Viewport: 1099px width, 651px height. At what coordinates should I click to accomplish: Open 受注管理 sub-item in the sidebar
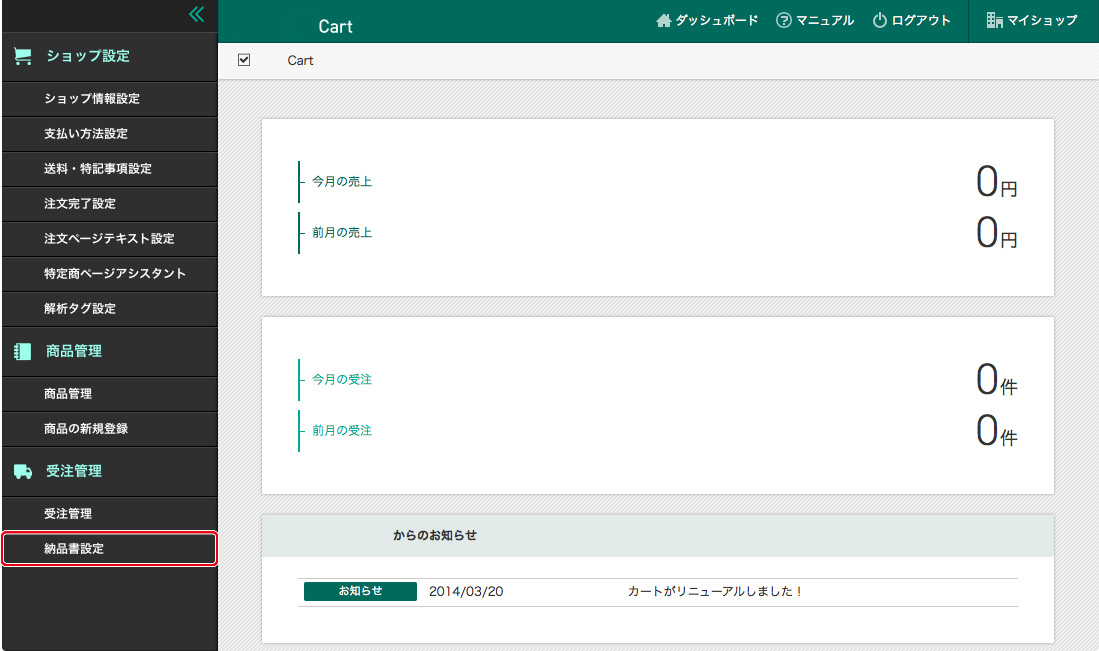click(x=110, y=514)
